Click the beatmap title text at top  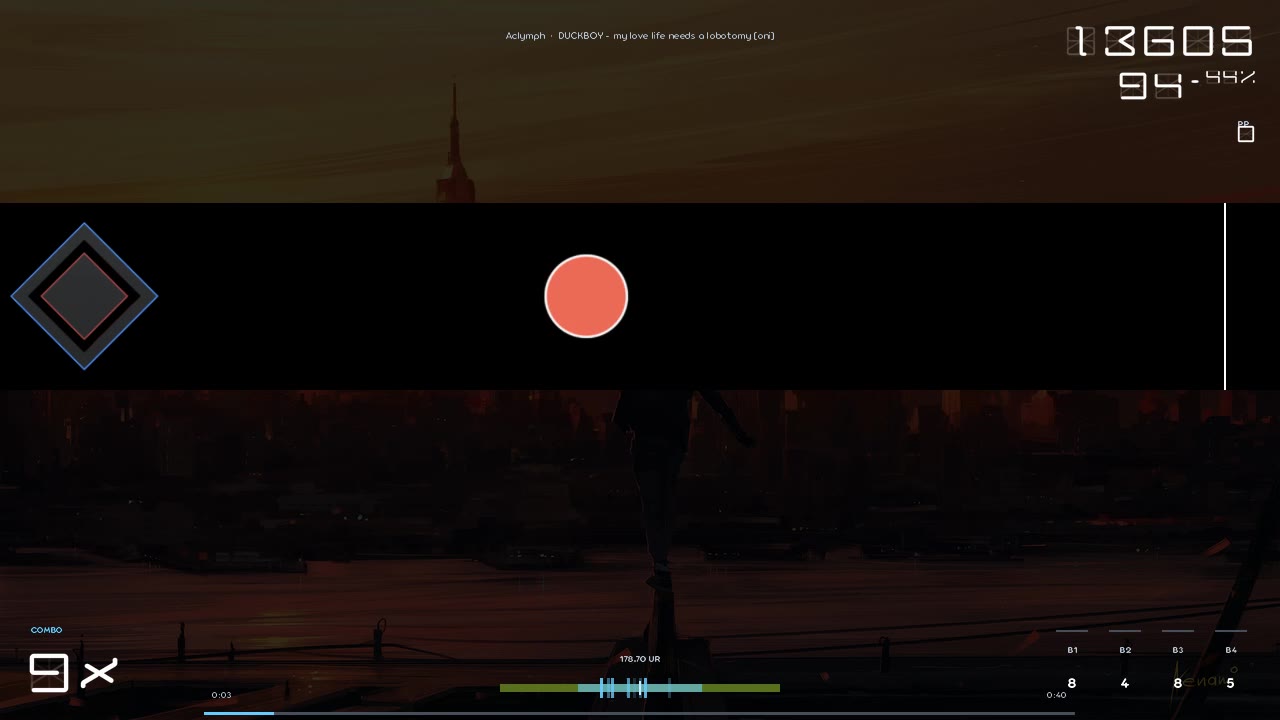(x=640, y=36)
